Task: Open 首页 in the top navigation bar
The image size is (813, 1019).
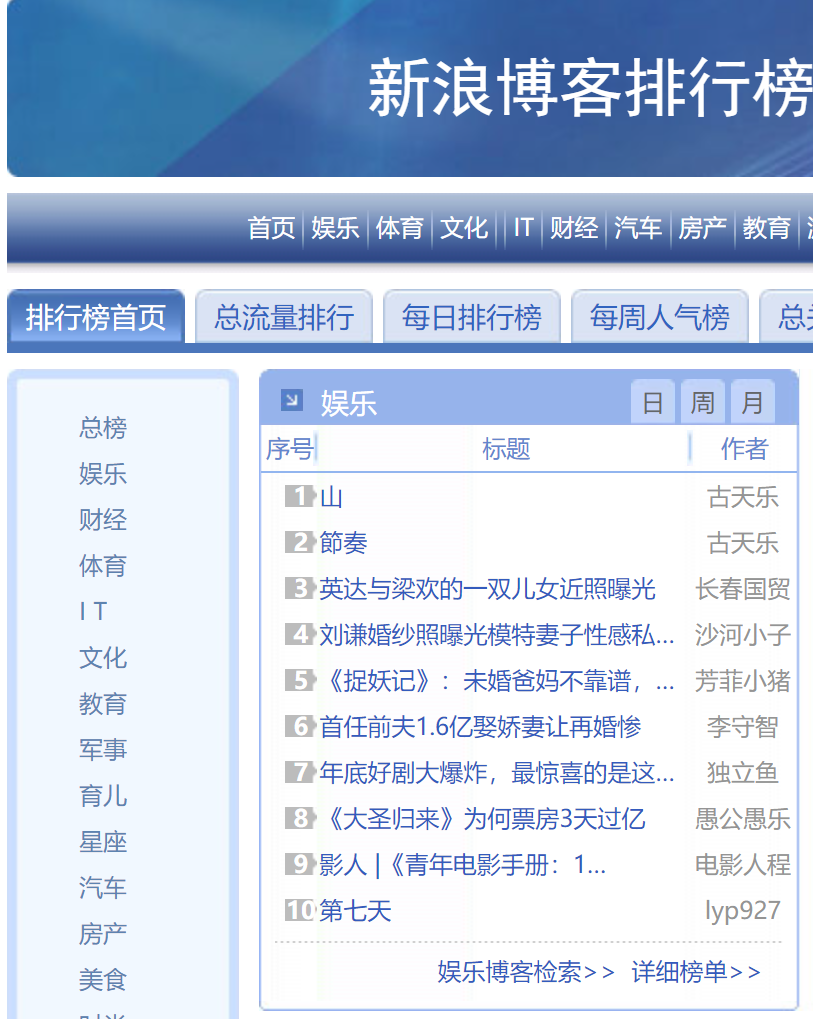Action: point(271,228)
